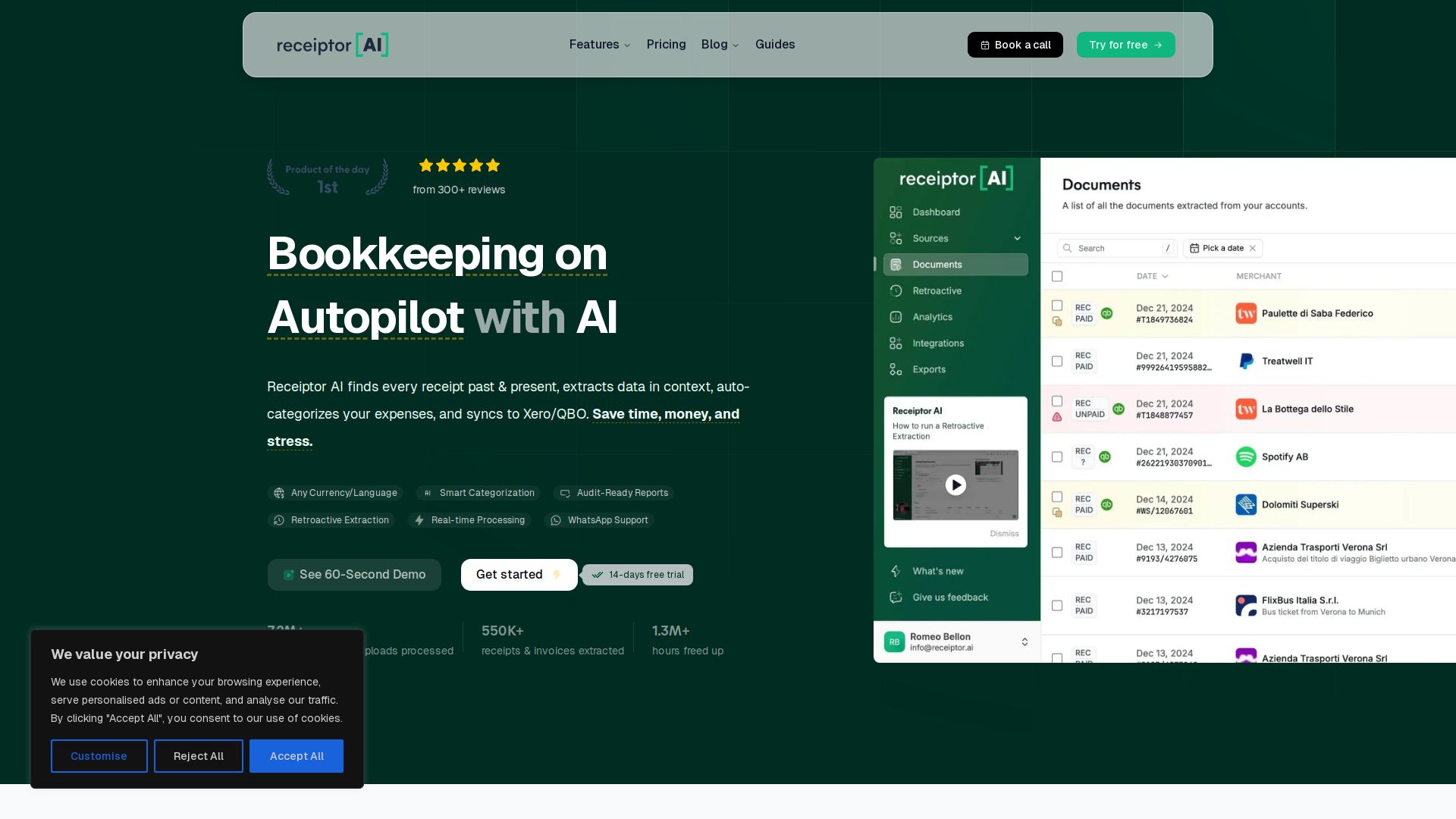Open the Guides page

pos(775,44)
